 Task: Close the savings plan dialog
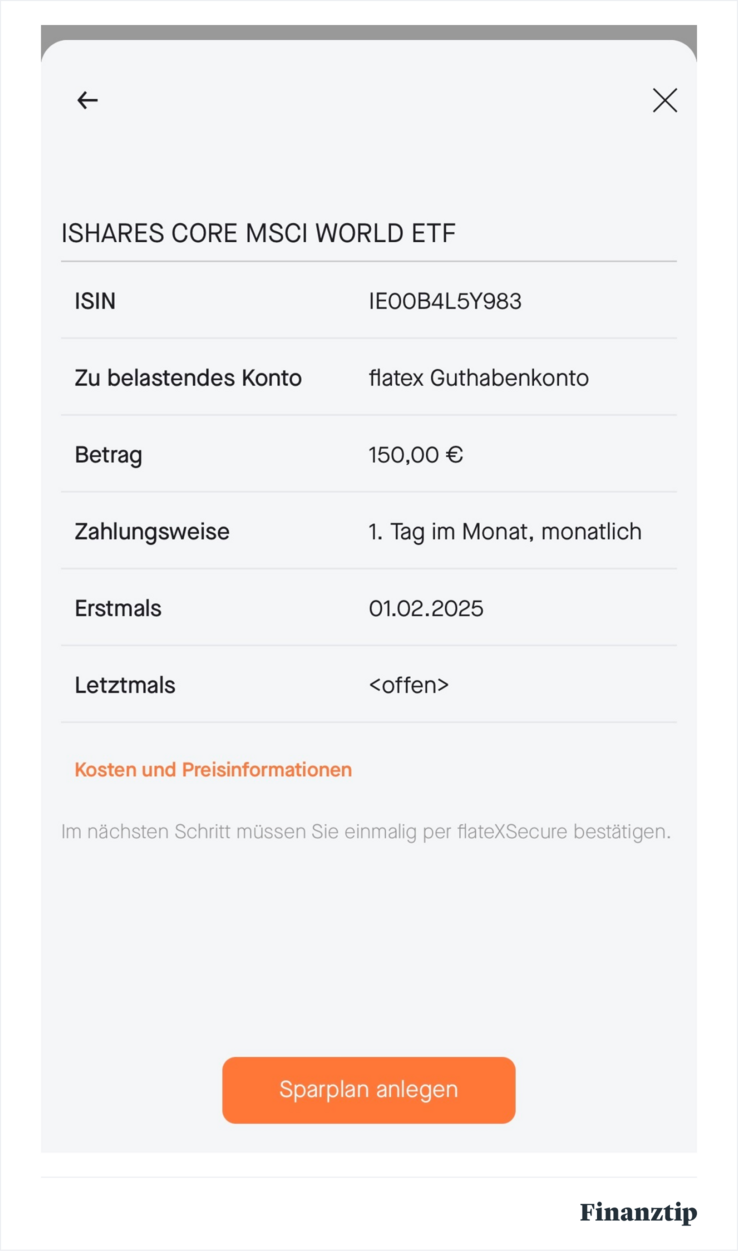665,100
